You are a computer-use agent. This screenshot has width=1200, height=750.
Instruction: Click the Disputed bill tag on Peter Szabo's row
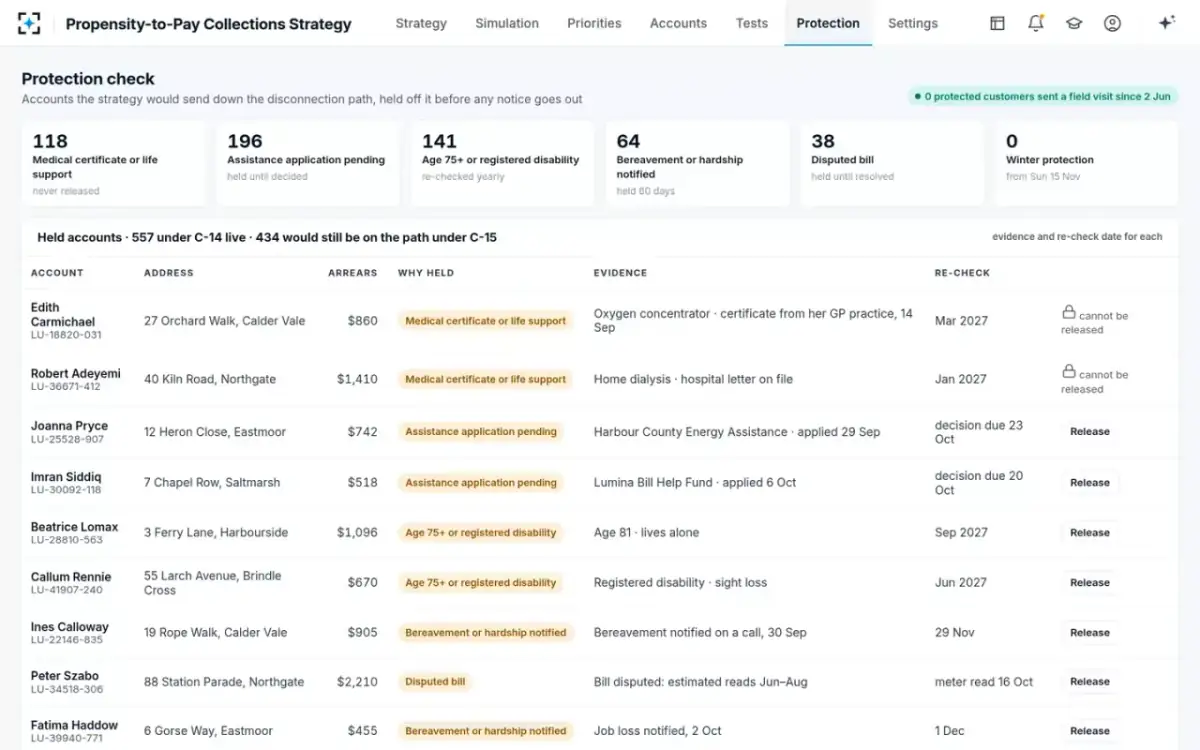435,682
